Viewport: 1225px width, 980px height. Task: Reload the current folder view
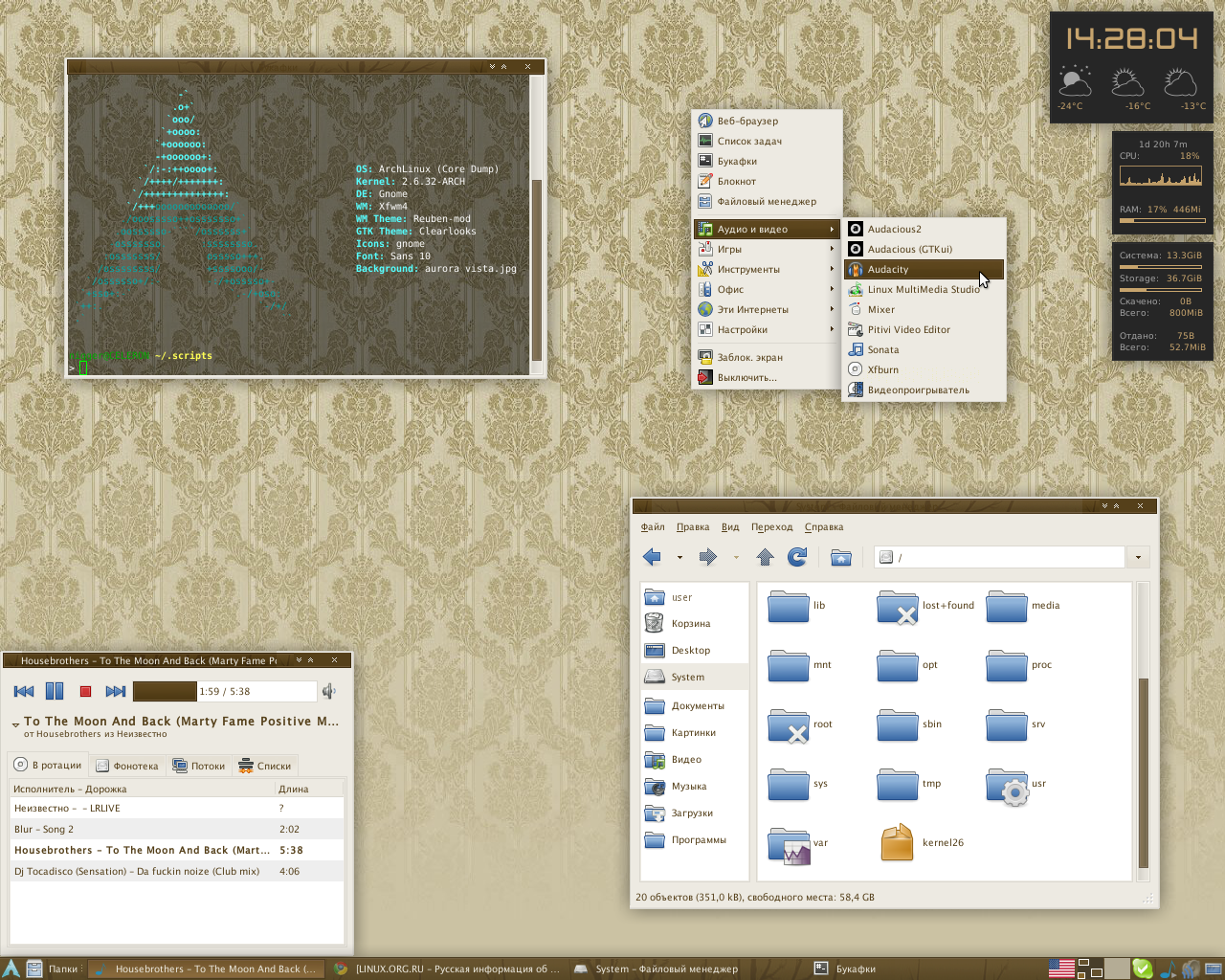tap(797, 557)
